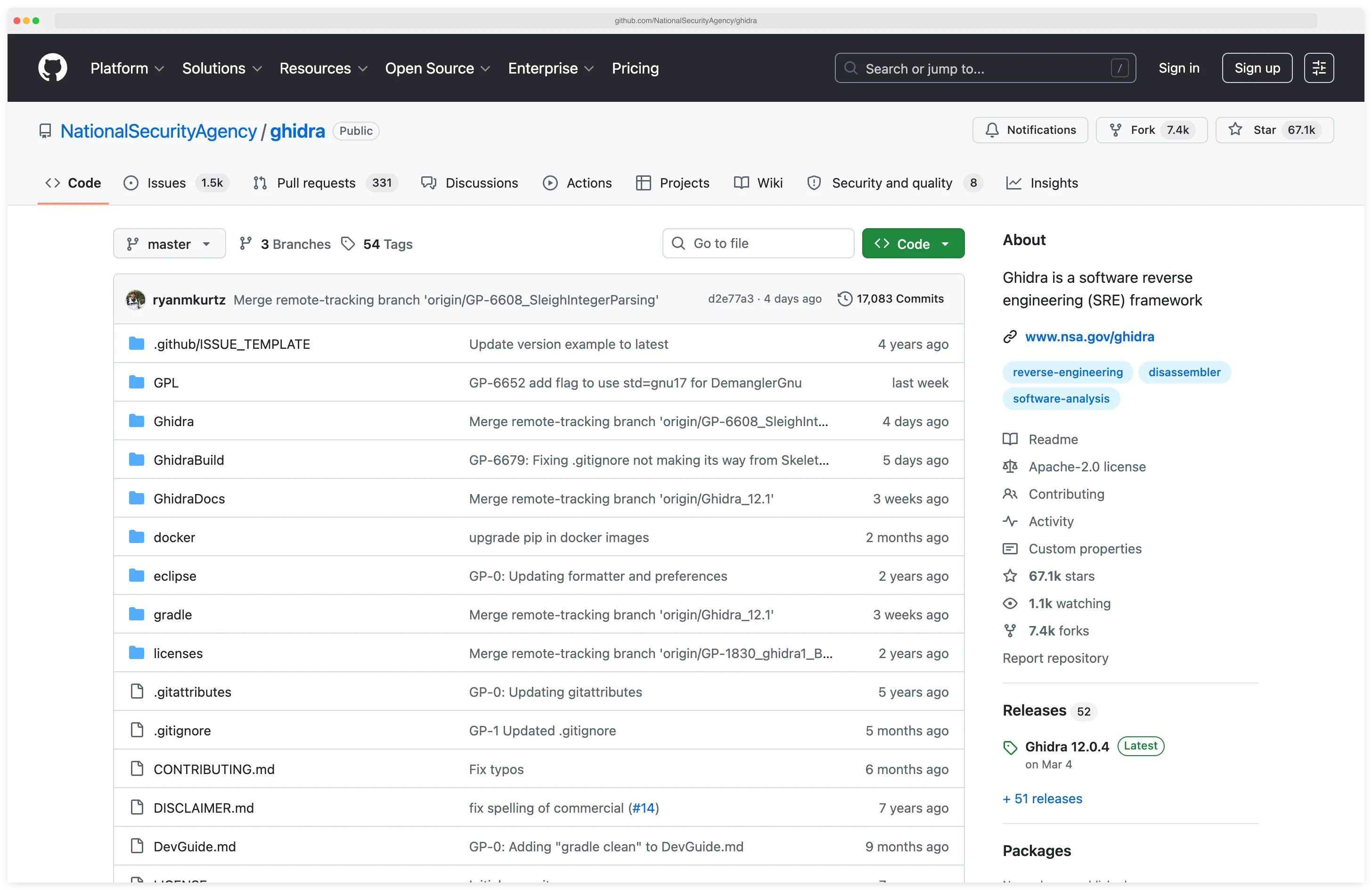Open the + 51 releases link
The image size is (1372, 890).
(1042, 798)
